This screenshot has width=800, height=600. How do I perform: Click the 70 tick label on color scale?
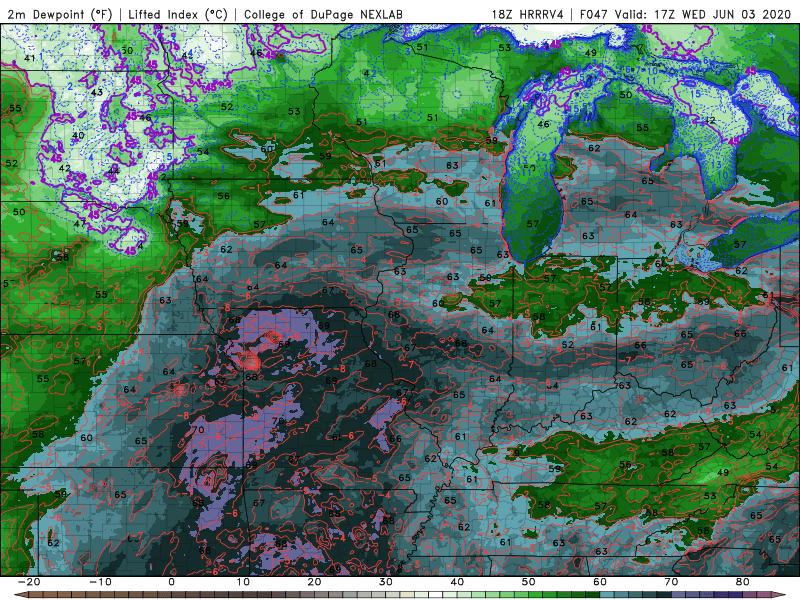[x=671, y=582]
